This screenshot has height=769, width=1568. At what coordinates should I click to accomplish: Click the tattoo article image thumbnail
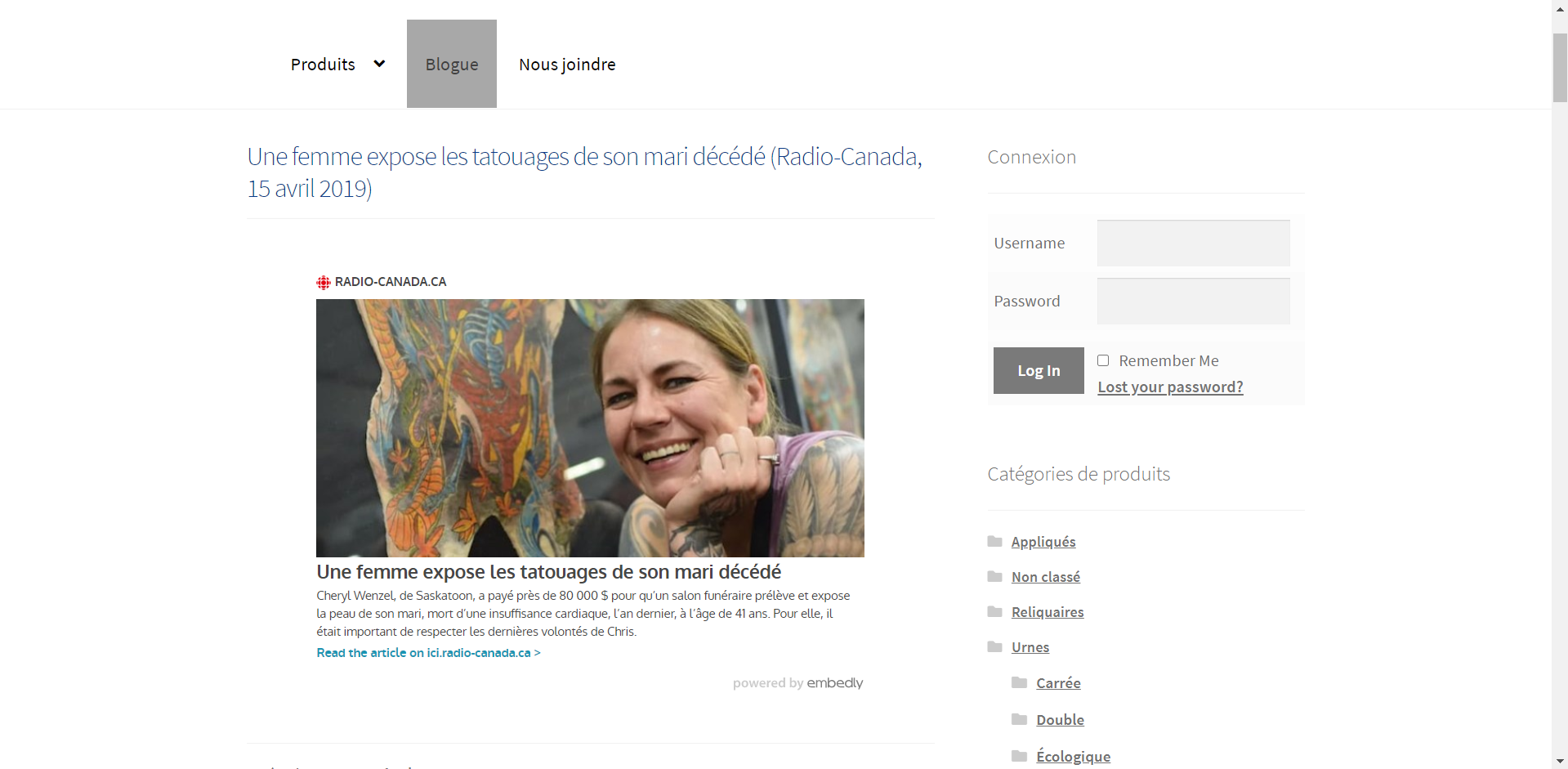[590, 427]
